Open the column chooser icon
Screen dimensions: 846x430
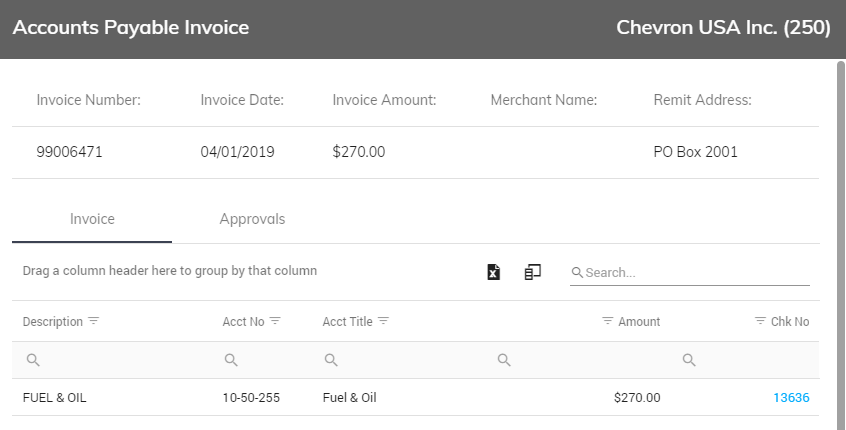pyautogui.click(x=533, y=272)
